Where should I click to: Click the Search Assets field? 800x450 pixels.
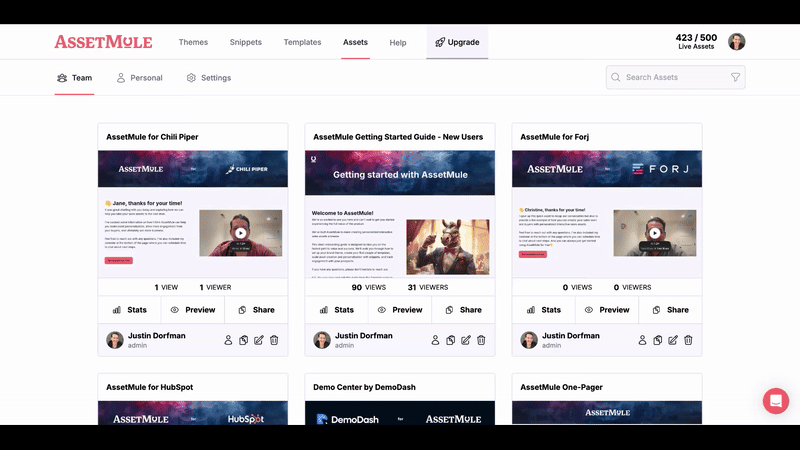[676, 77]
